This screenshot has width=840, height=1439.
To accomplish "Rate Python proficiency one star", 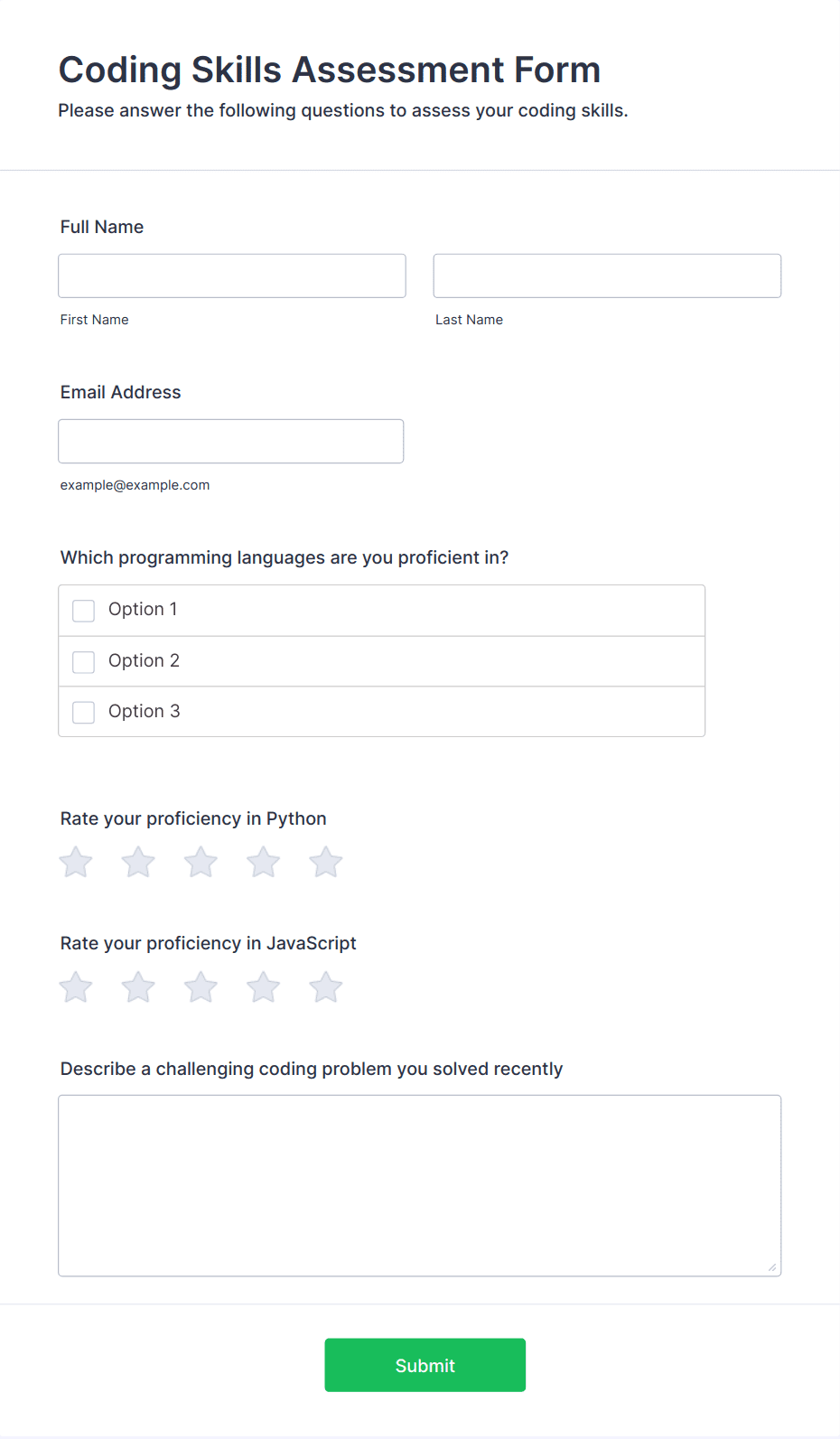I will click(x=76, y=863).
